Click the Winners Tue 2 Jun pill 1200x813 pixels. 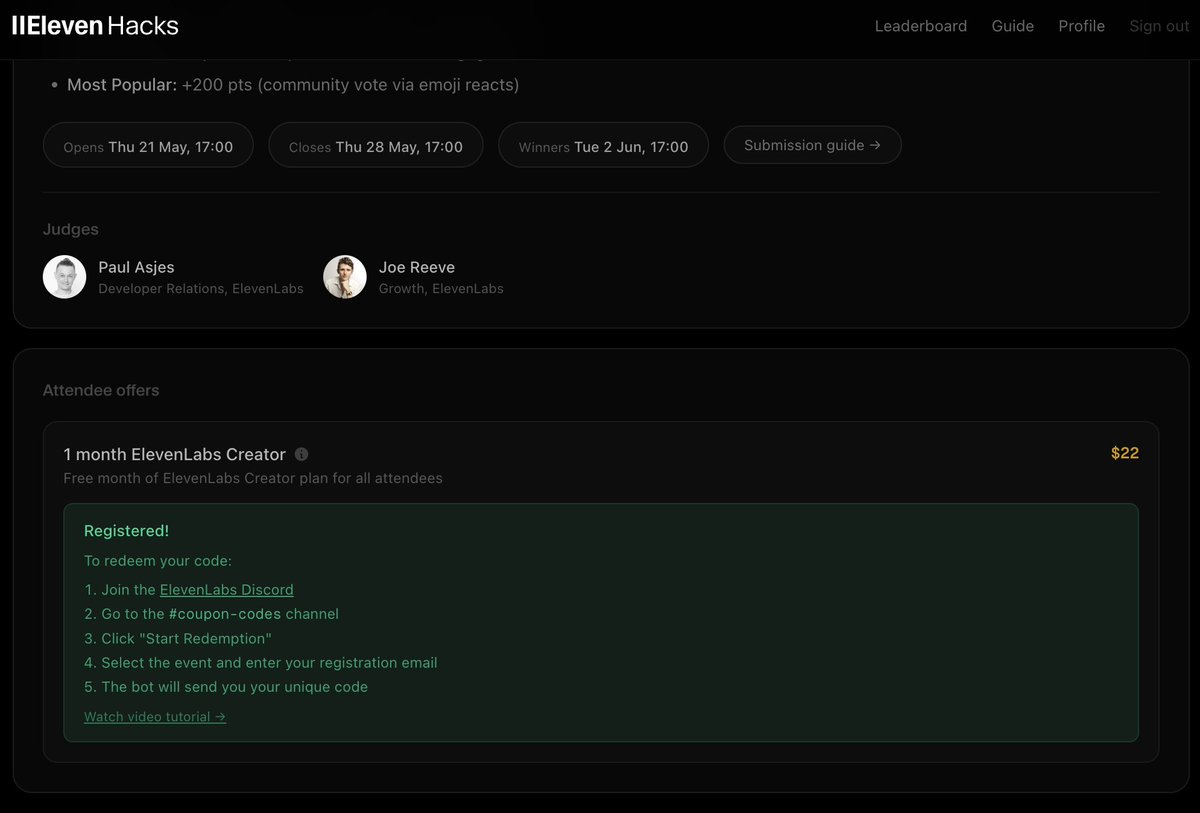[603, 146]
